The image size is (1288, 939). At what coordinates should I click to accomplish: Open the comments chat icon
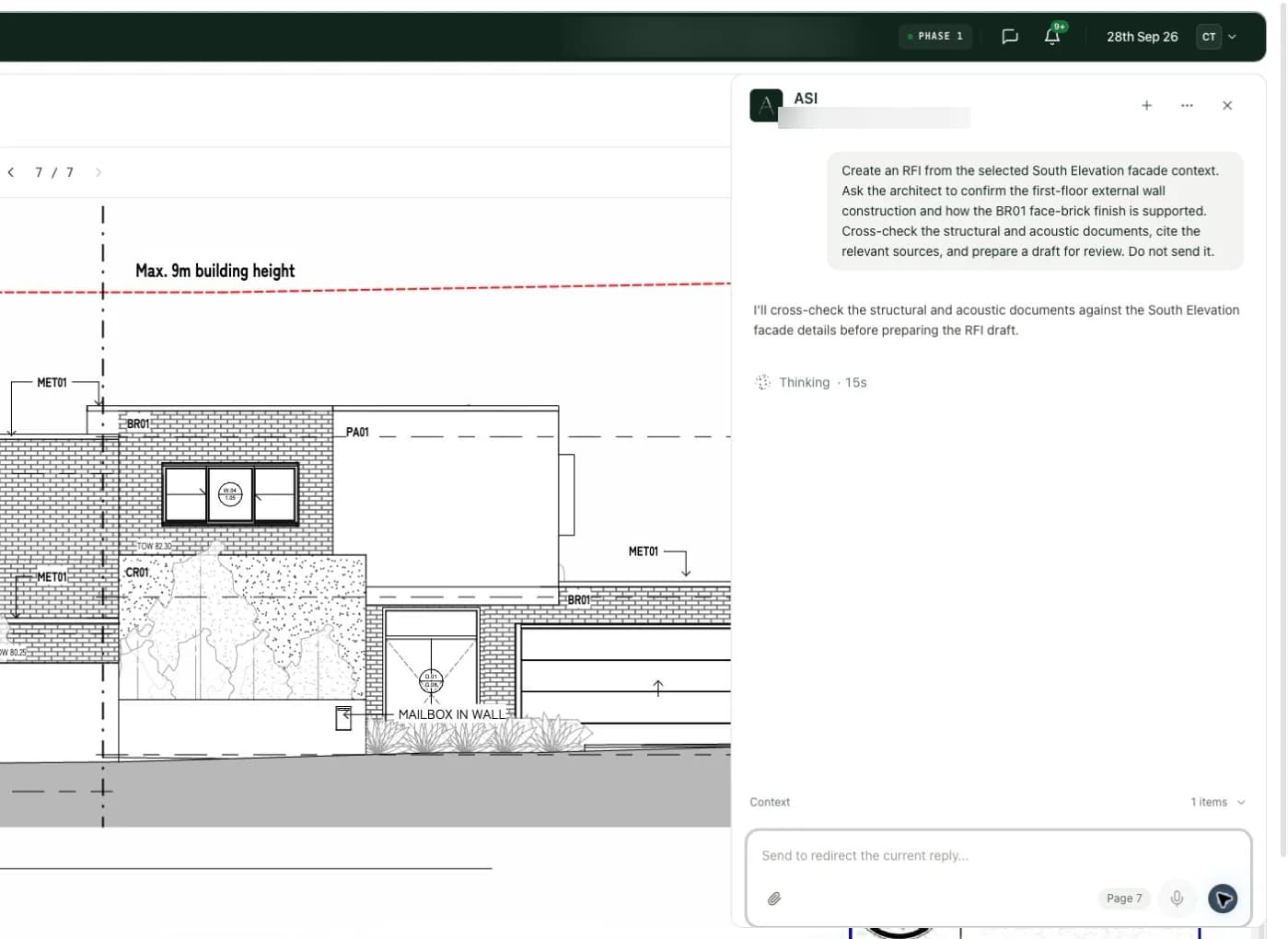pyautogui.click(x=1009, y=37)
